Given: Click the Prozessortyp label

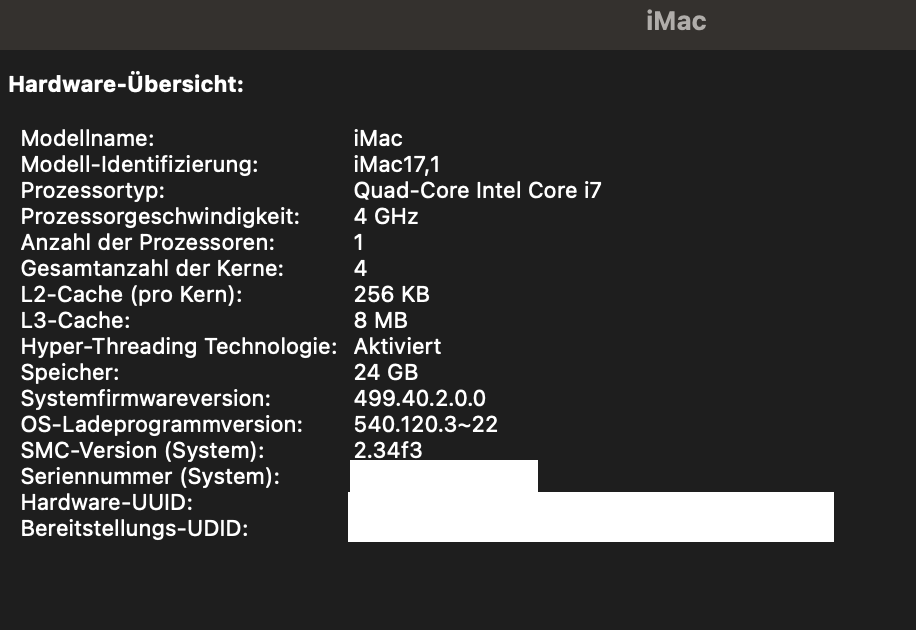Looking at the screenshot, I should [x=93, y=190].
